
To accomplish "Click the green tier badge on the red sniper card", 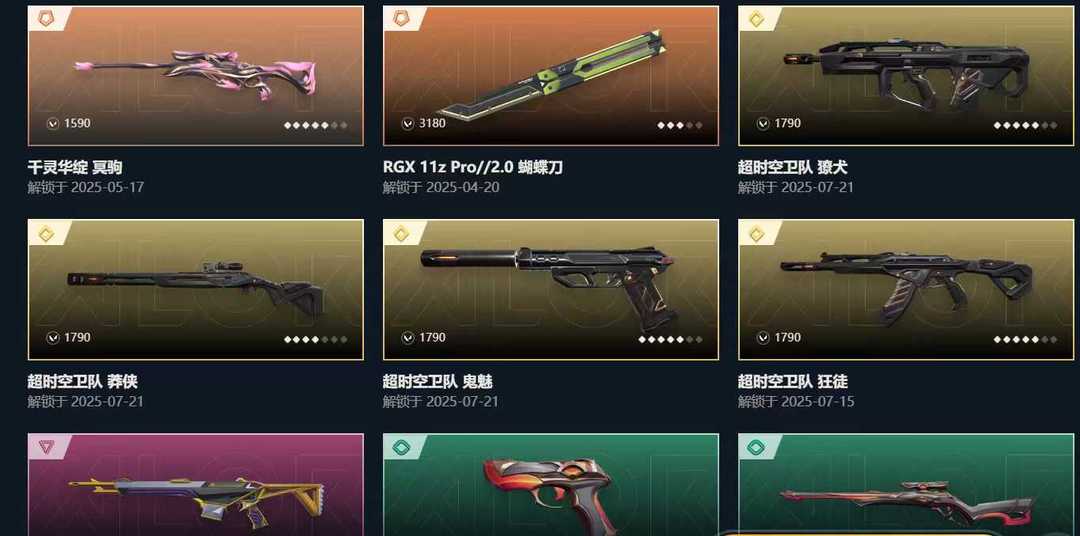I will (756, 448).
